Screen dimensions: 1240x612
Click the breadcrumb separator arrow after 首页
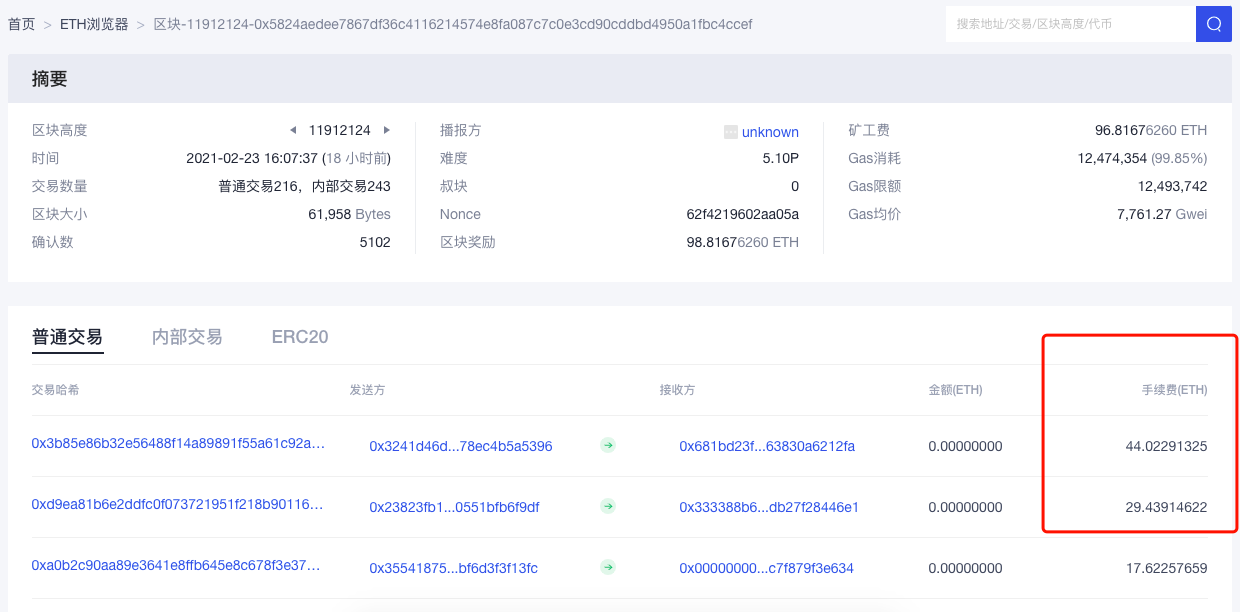coord(45,23)
